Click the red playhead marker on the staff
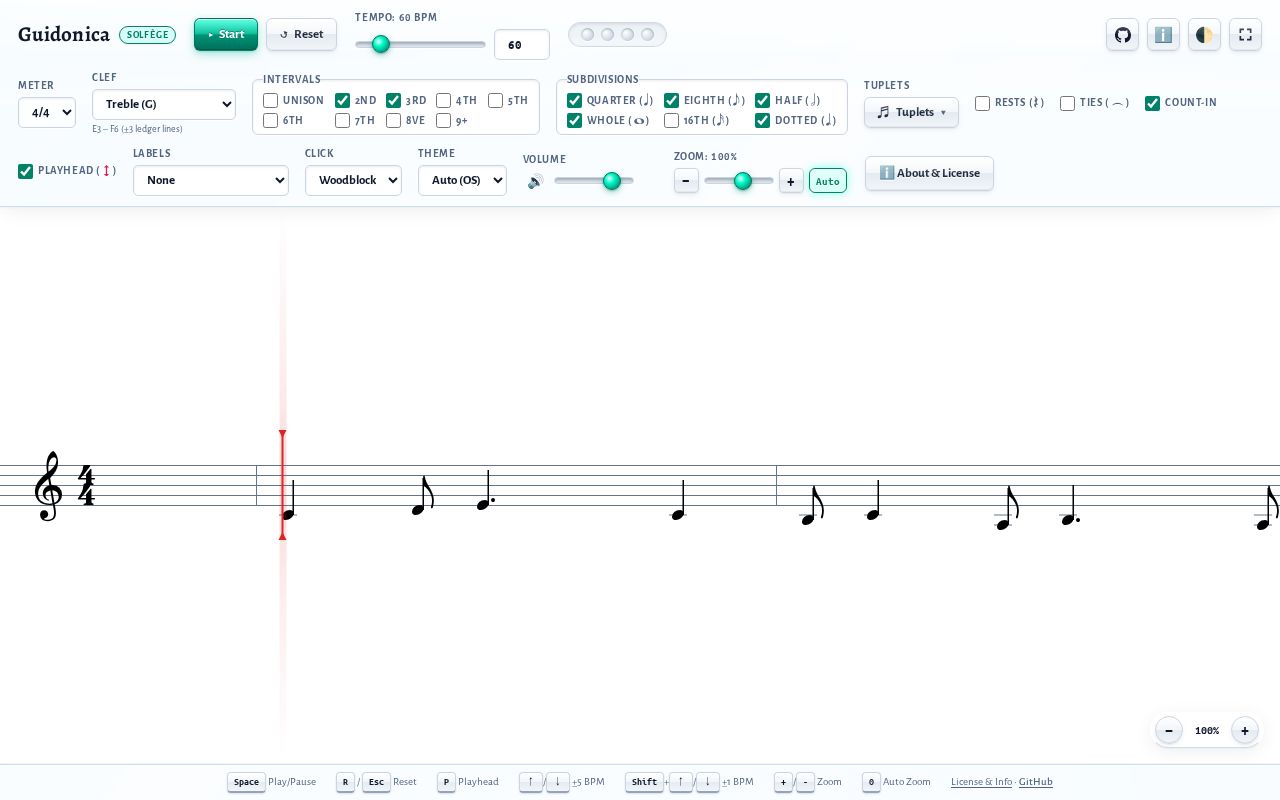This screenshot has width=1280, height=800. point(283,485)
